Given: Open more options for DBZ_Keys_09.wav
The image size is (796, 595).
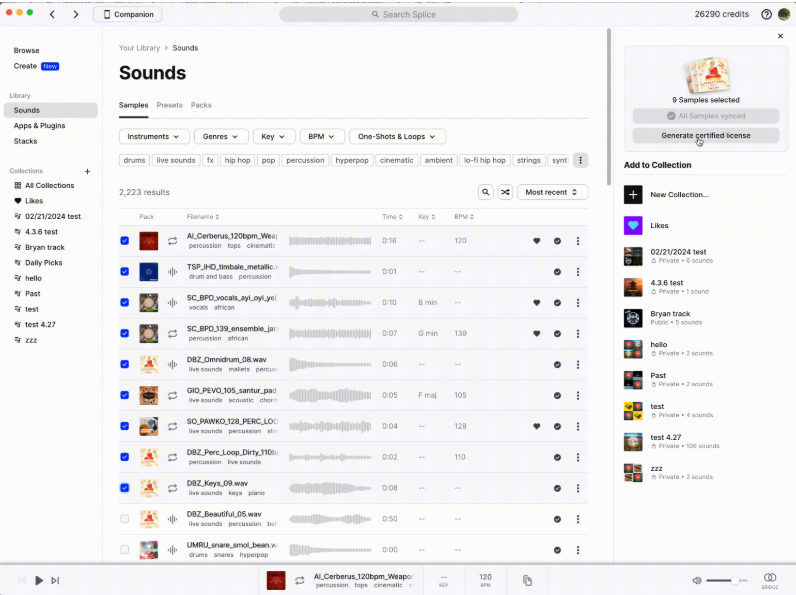Looking at the screenshot, I should coord(578,488).
